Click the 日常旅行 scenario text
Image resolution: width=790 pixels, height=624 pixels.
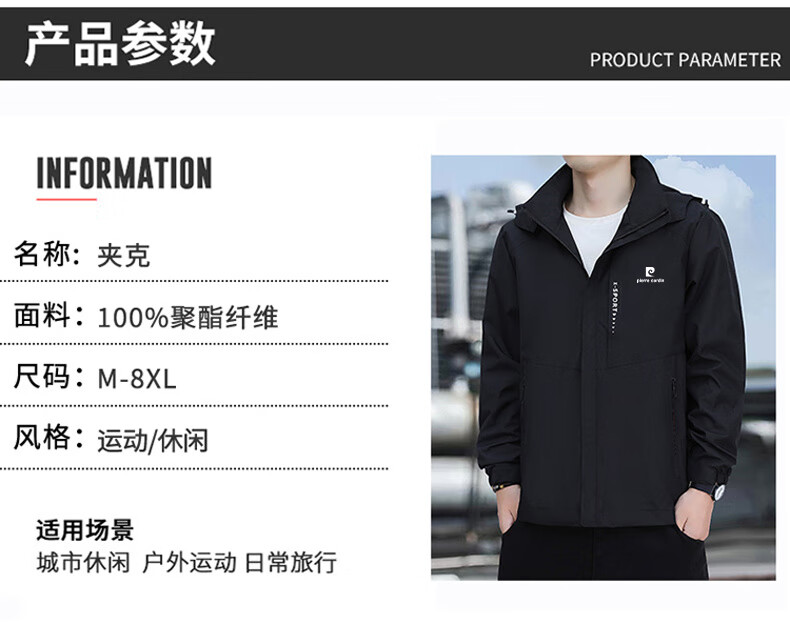(x=291, y=562)
